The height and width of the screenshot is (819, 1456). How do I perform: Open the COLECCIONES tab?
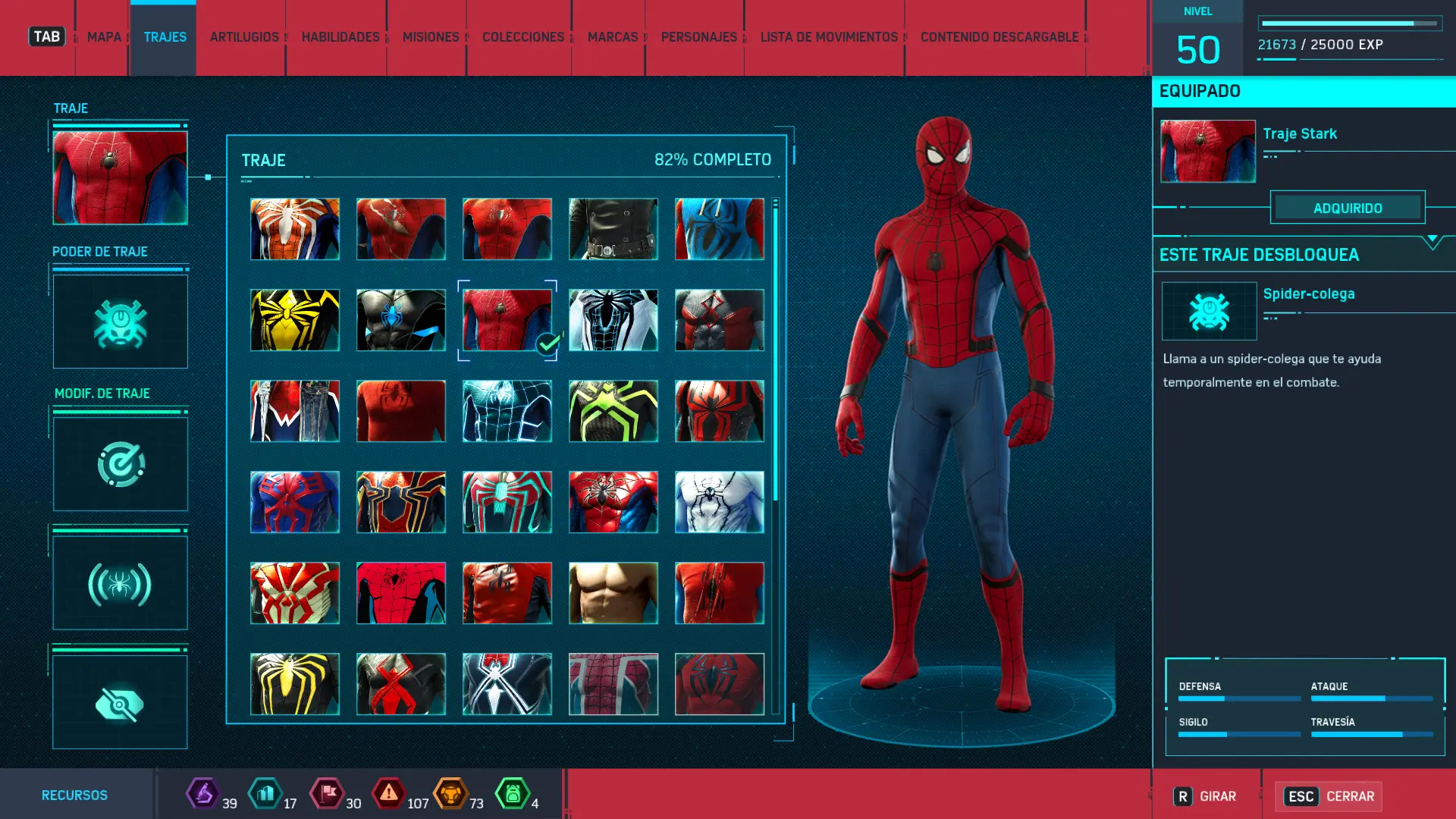pyautogui.click(x=523, y=36)
